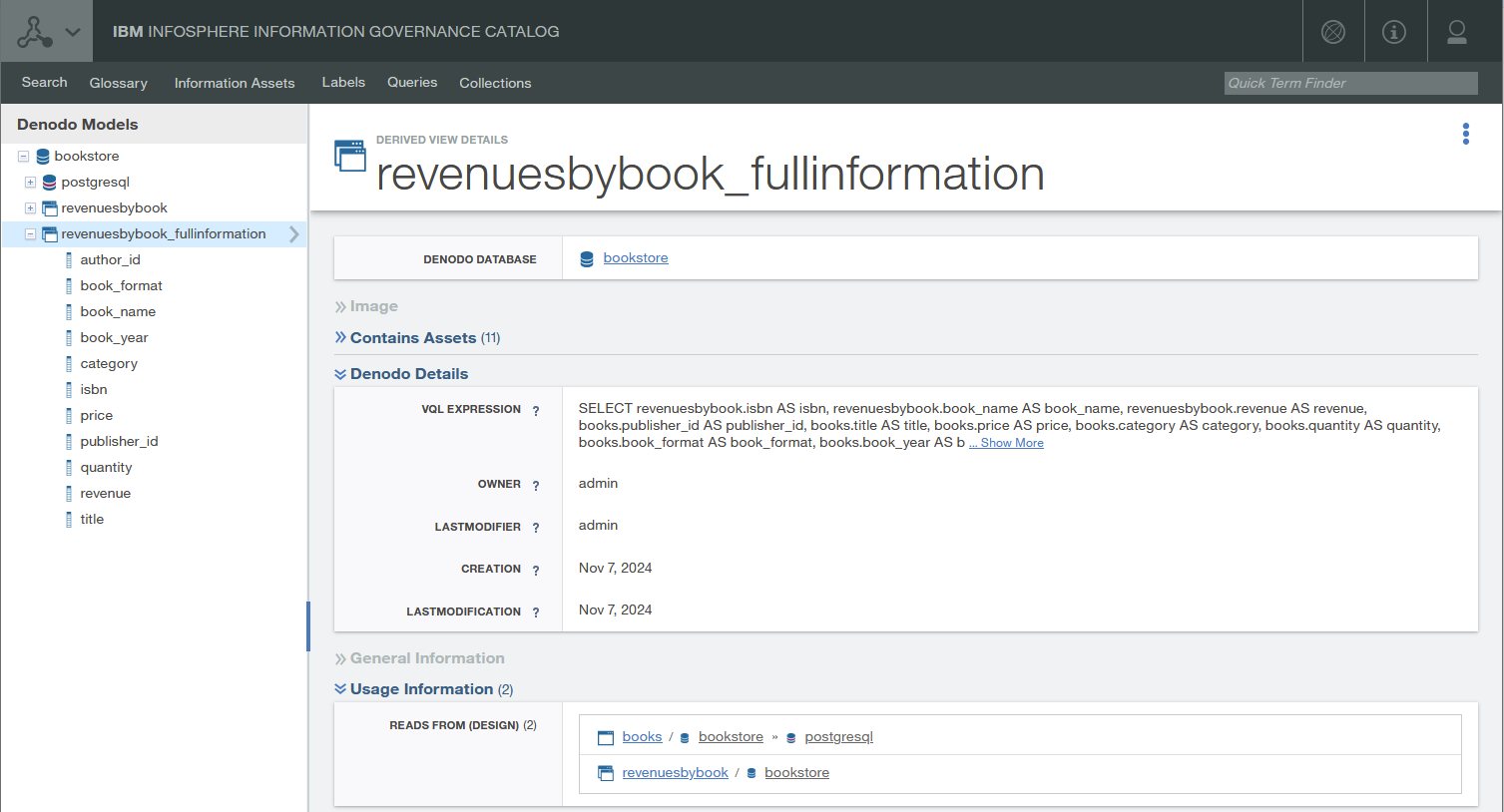Image resolution: width=1504 pixels, height=812 pixels.
Task: Open the user profile icon
Action: click(x=1457, y=32)
